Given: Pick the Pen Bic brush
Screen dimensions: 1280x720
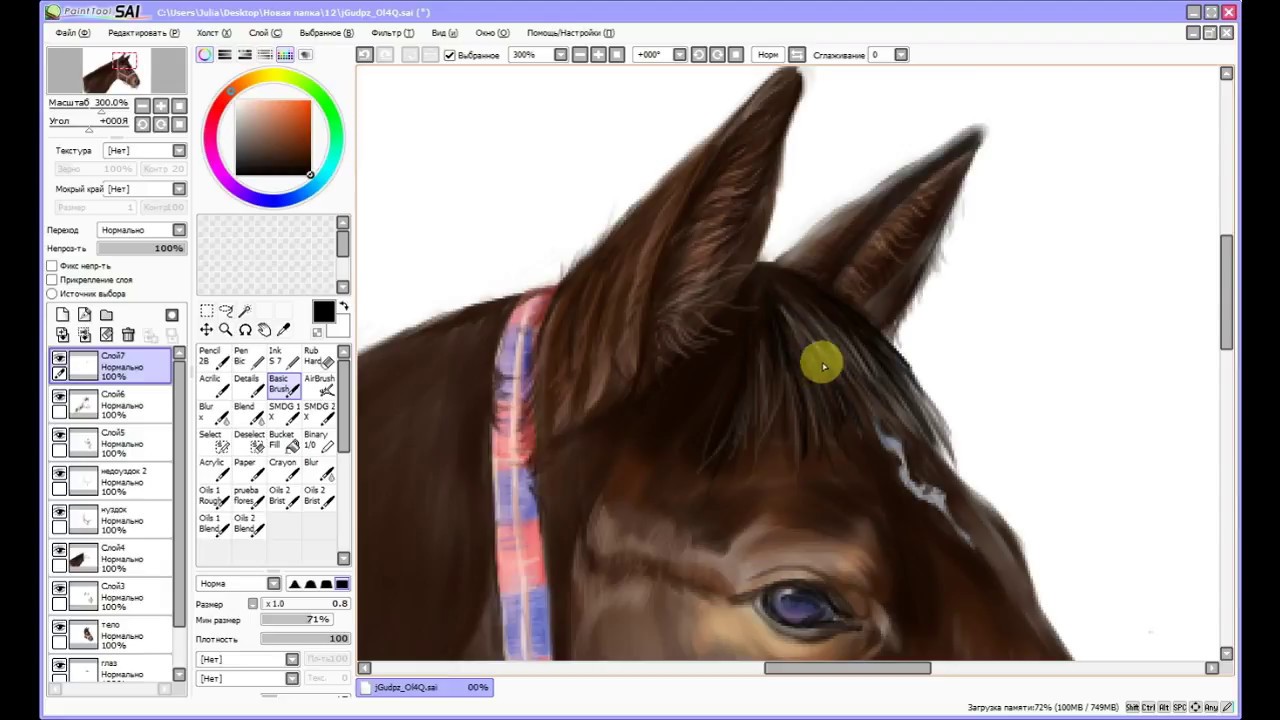Looking at the screenshot, I should [249, 357].
